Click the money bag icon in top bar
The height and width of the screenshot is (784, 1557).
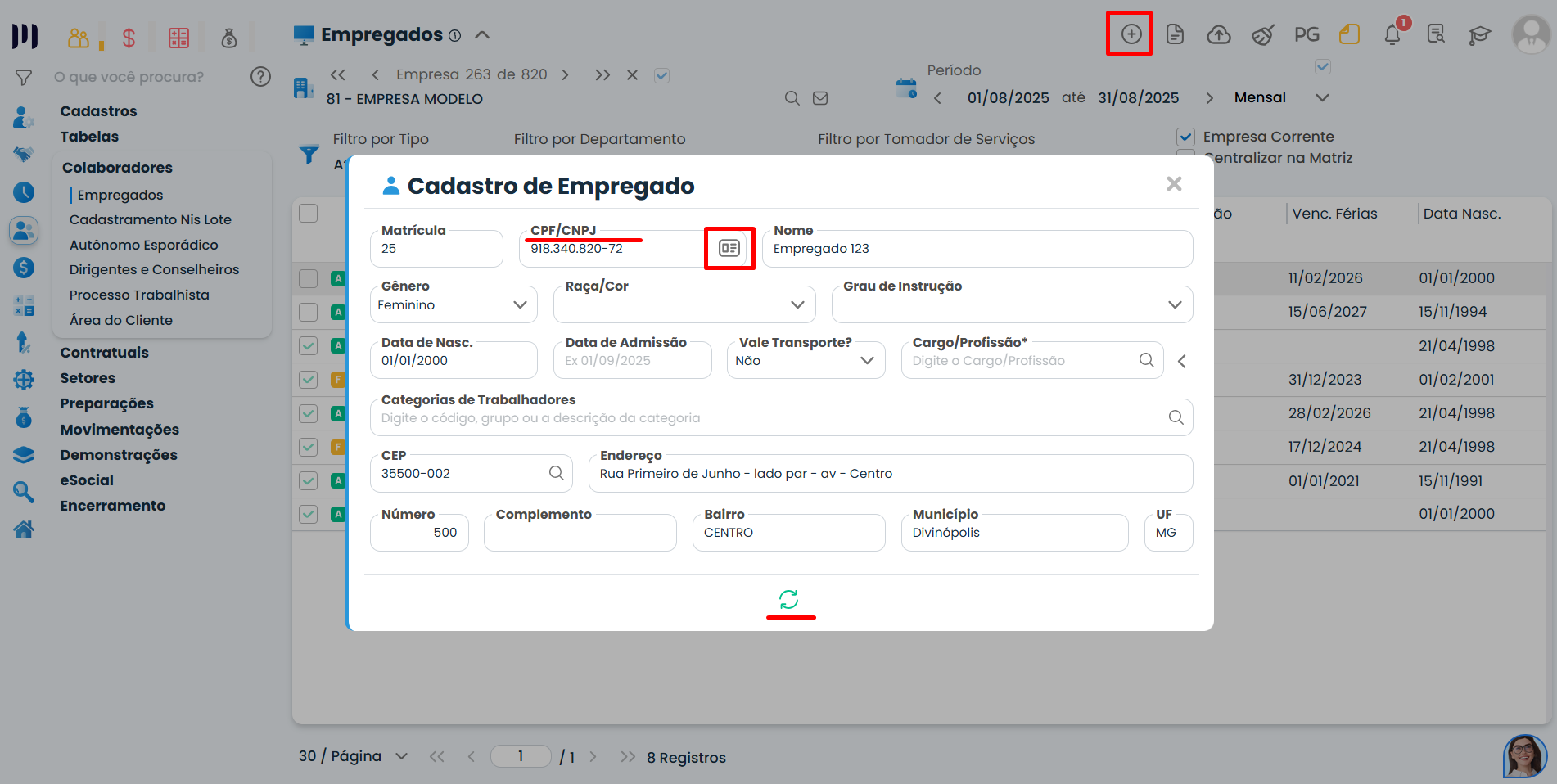229,38
